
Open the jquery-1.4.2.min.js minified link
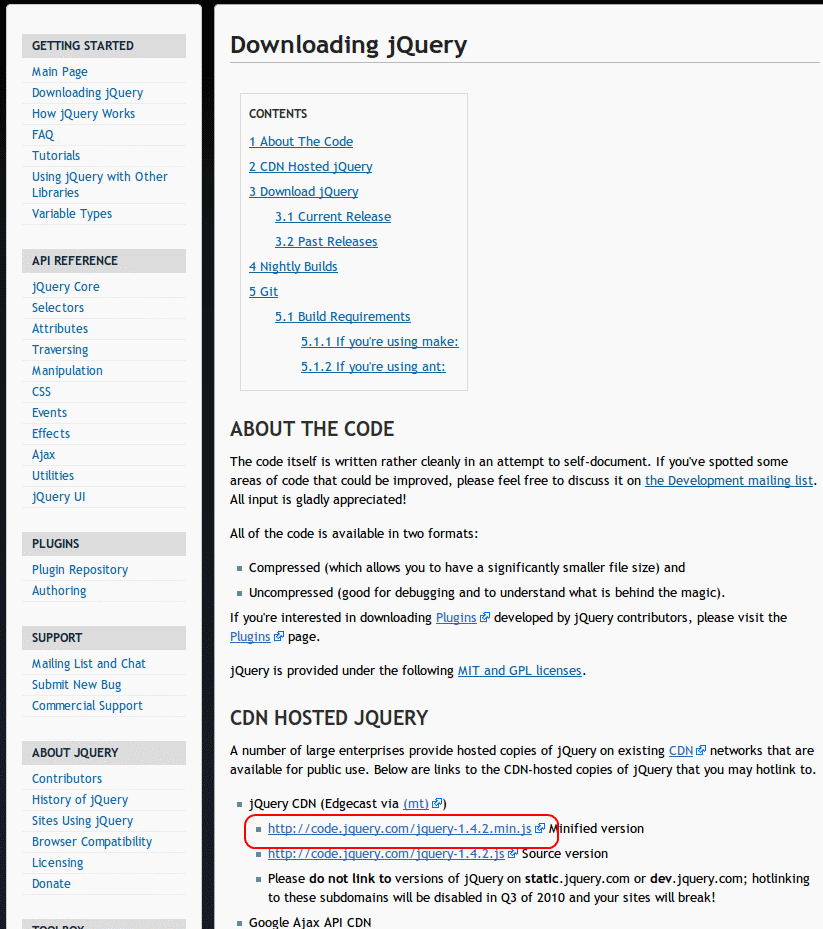(x=400, y=829)
